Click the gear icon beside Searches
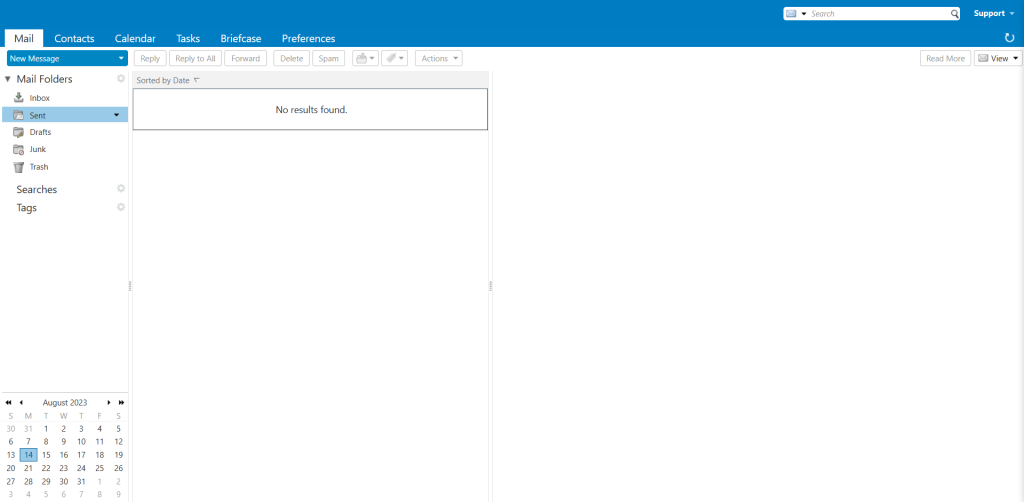 121,189
